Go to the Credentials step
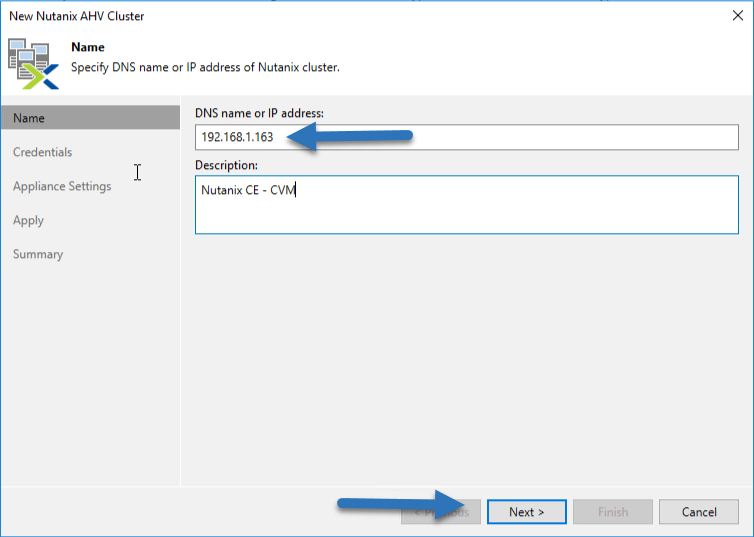 click(x=42, y=152)
